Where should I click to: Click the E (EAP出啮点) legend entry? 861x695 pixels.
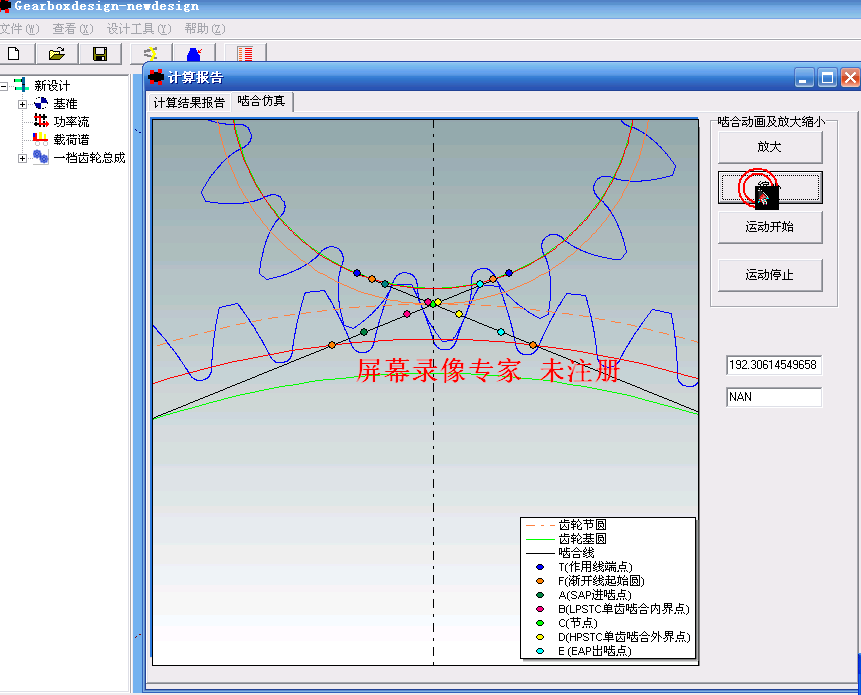(584, 651)
